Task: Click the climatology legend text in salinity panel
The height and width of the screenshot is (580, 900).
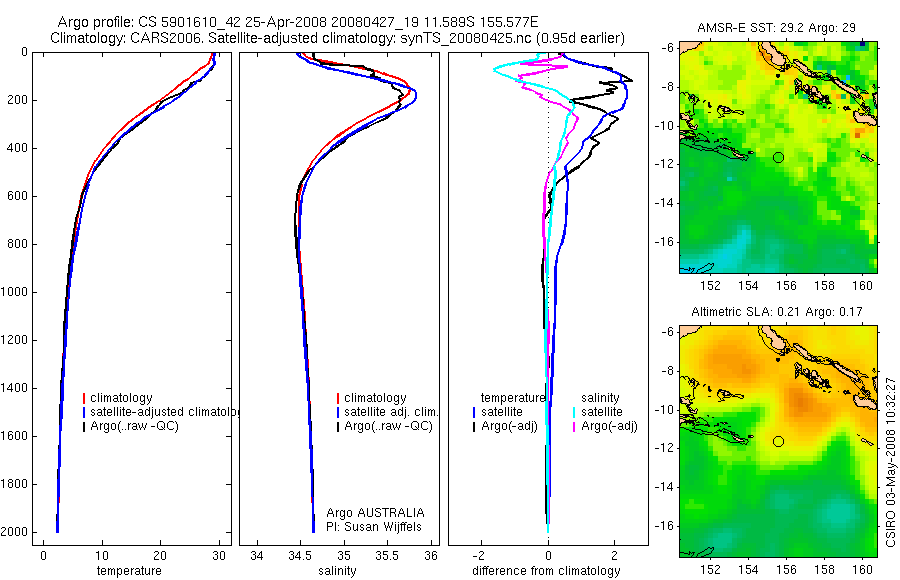Action: [x=375, y=398]
